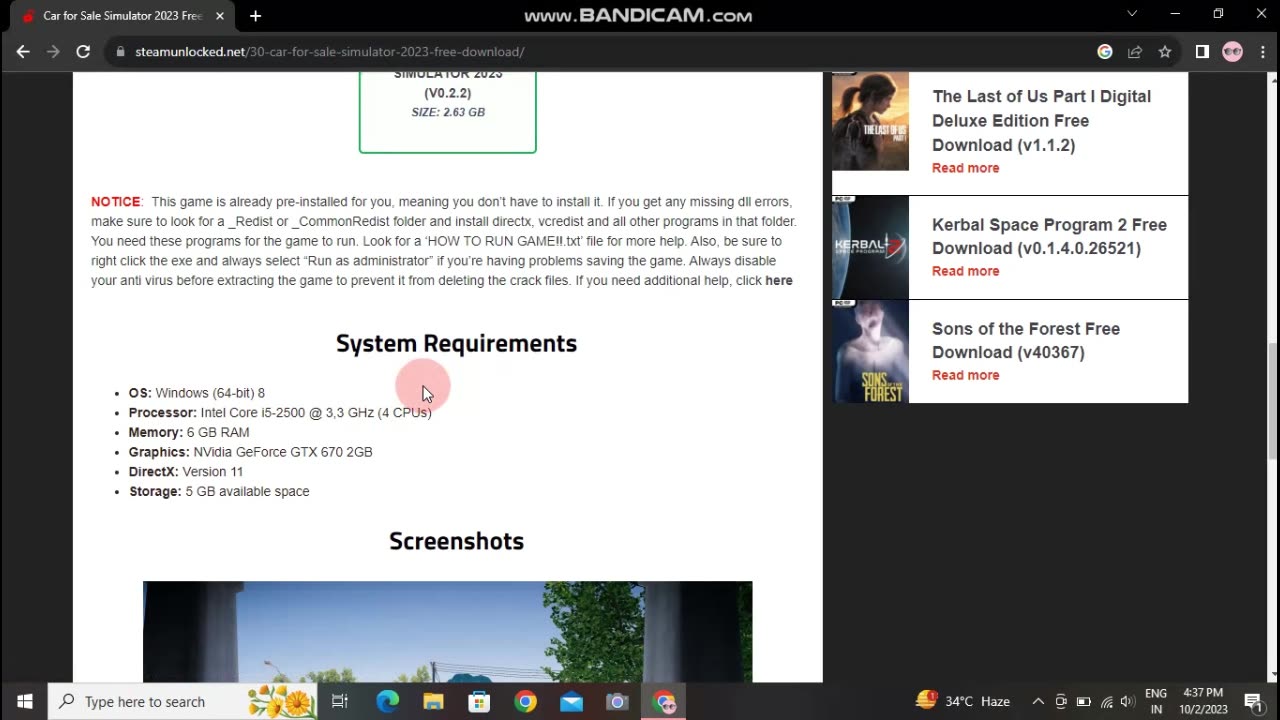Click the taskbar search box

click(182, 701)
